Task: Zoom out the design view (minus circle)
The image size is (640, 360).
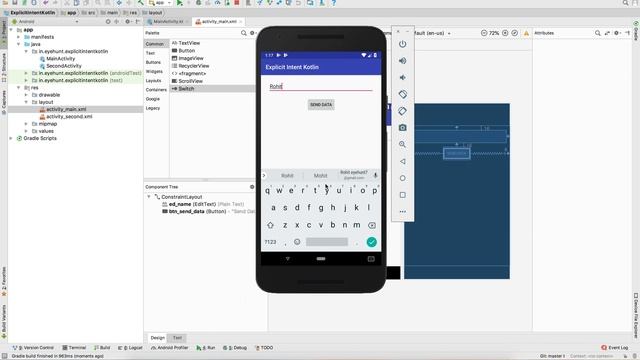Action: [x=484, y=33]
